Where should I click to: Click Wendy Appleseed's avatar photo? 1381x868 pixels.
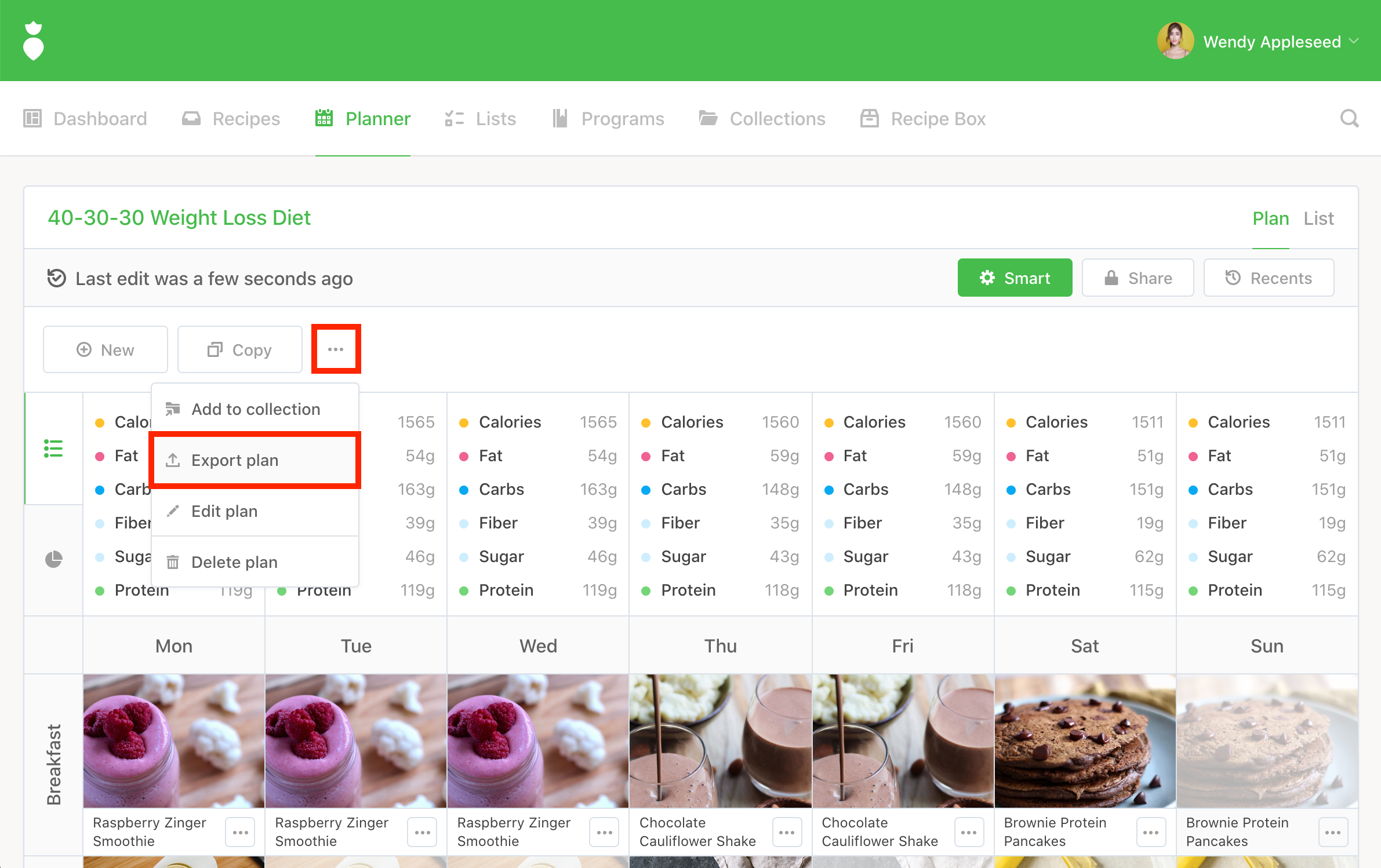click(x=1175, y=41)
